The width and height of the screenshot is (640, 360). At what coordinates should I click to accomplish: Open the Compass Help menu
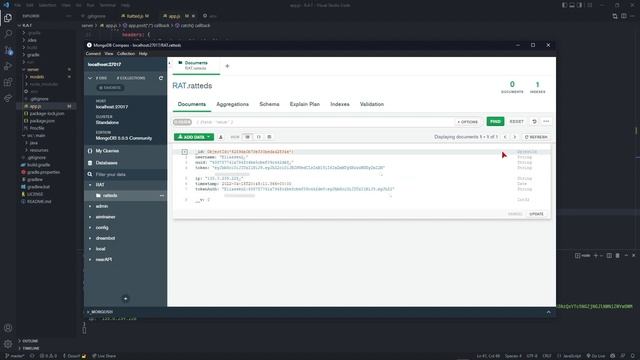(143, 53)
